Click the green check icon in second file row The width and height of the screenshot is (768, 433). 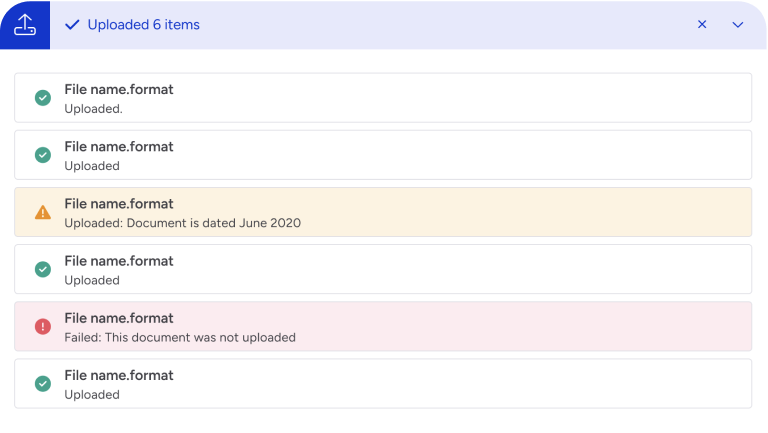coord(43,155)
